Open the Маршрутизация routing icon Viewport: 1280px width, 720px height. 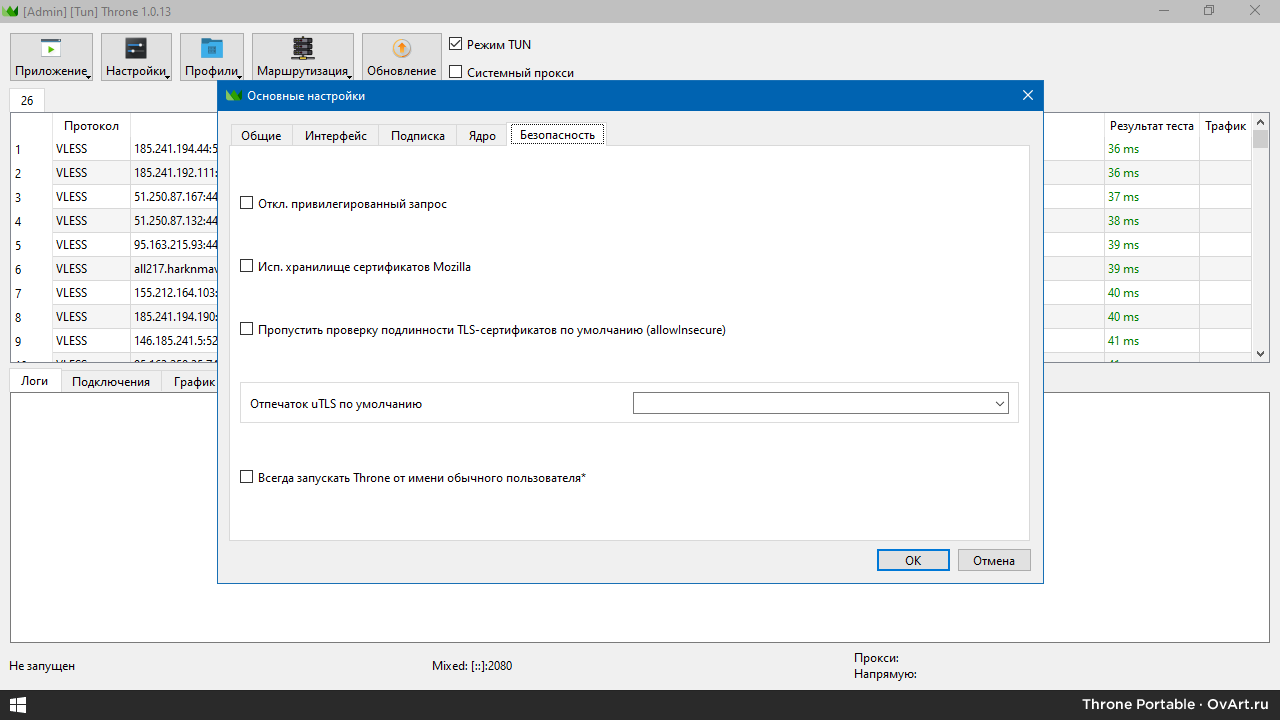[x=302, y=49]
